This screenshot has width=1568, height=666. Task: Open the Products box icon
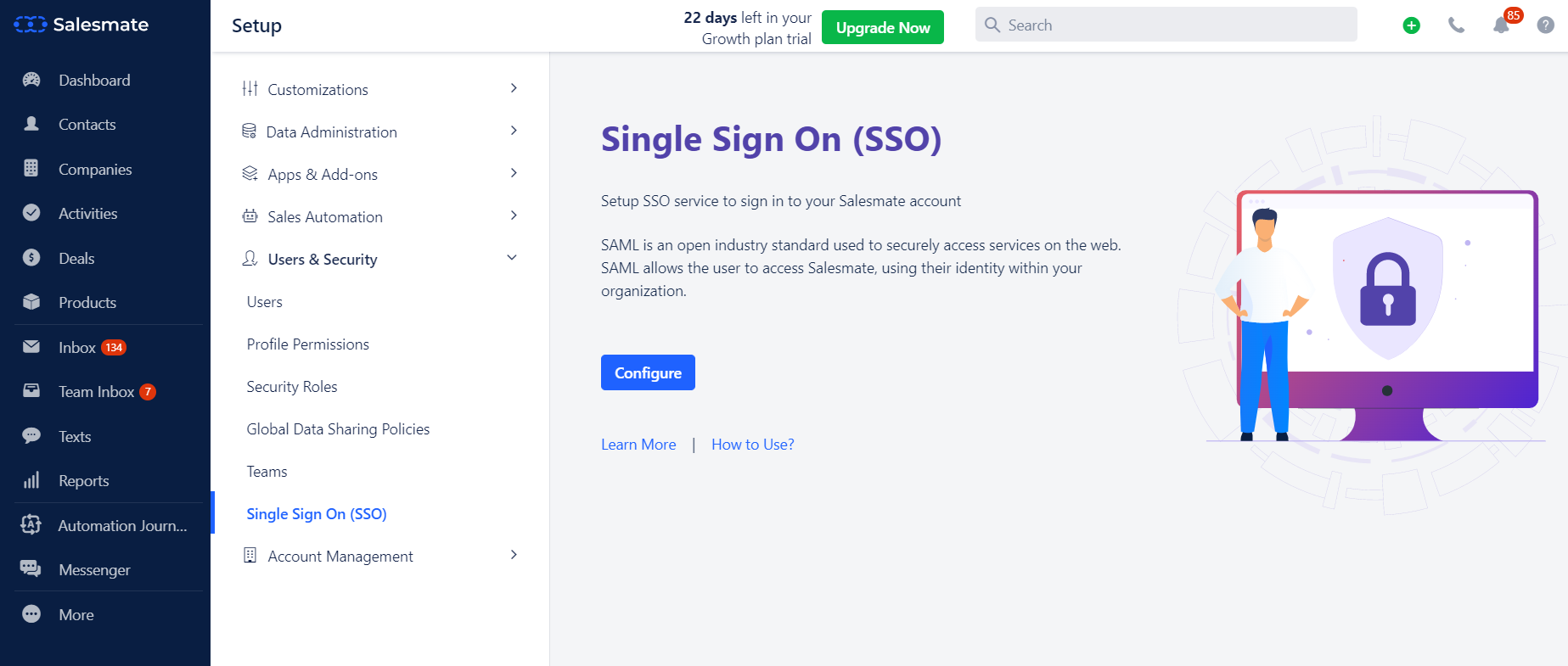[31, 302]
